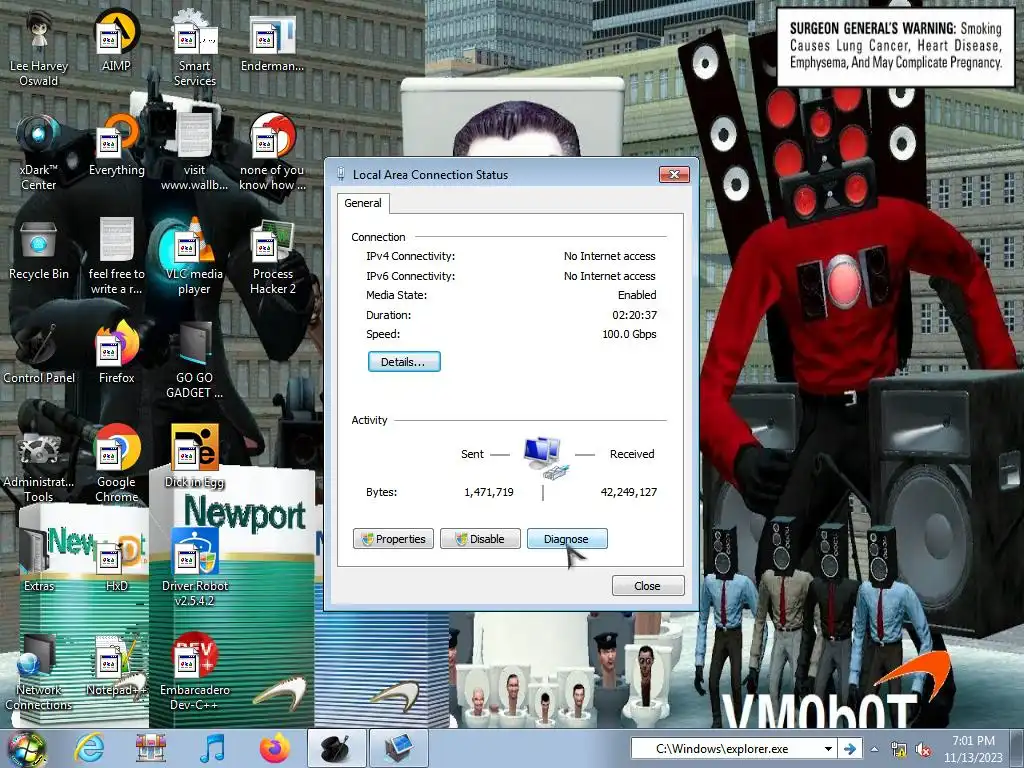Expand the taskbar address bar dropdown
Viewport: 1024px width, 768px height.
[828, 749]
